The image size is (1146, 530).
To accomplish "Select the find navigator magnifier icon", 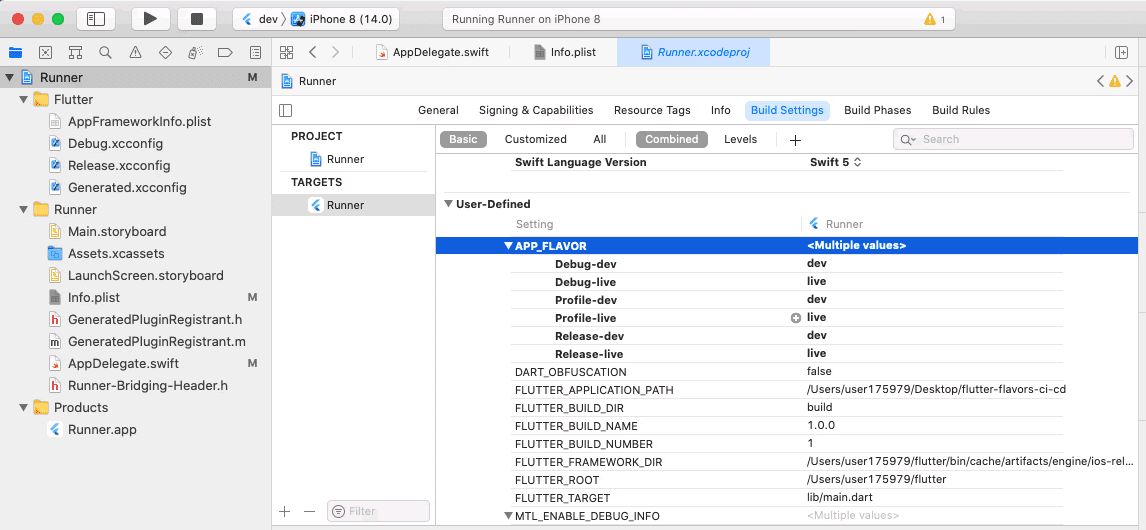I will point(105,52).
